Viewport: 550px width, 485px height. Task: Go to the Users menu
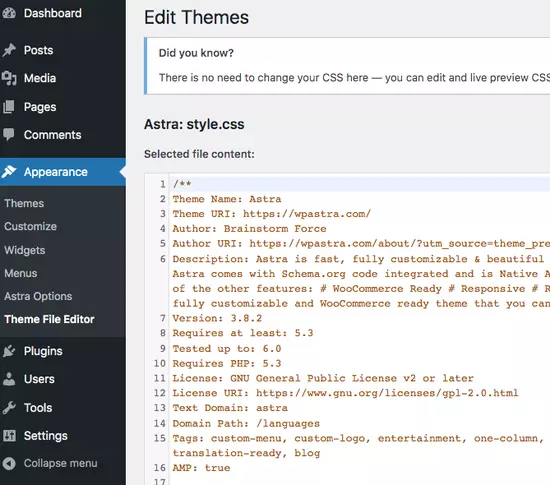click(x=39, y=379)
